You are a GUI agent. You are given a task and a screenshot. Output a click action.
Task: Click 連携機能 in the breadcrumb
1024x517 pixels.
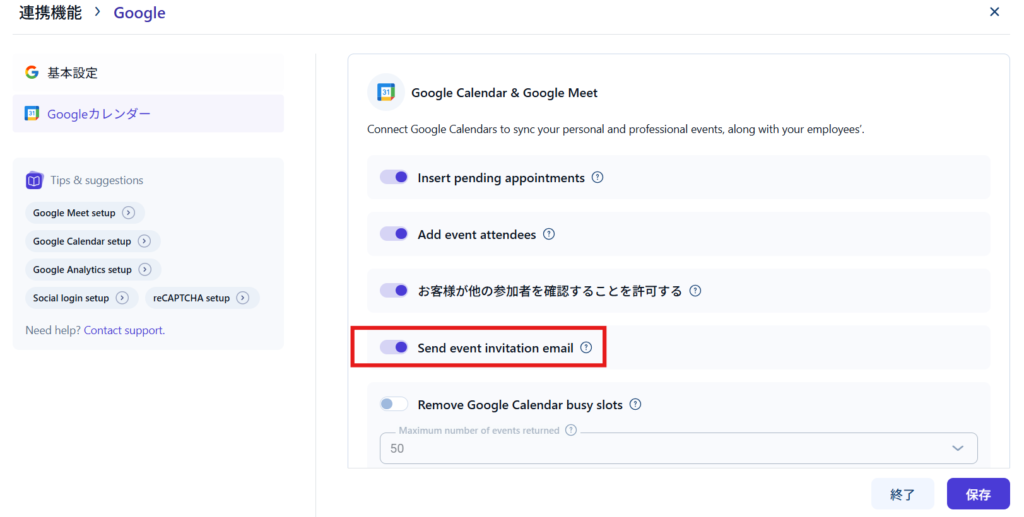tap(52, 13)
